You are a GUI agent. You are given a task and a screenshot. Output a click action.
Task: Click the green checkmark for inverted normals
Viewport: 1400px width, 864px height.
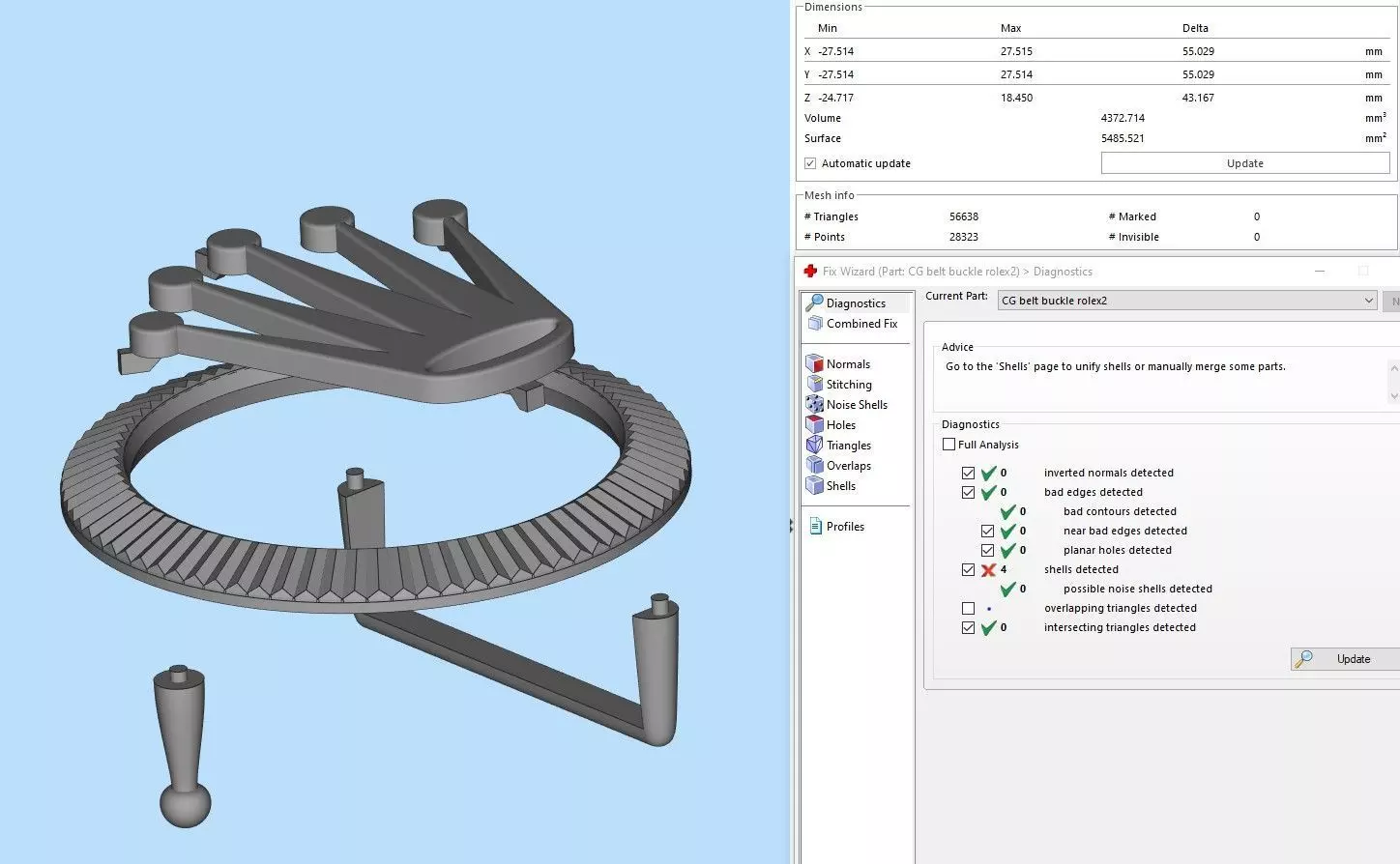pyautogui.click(x=988, y=473)
